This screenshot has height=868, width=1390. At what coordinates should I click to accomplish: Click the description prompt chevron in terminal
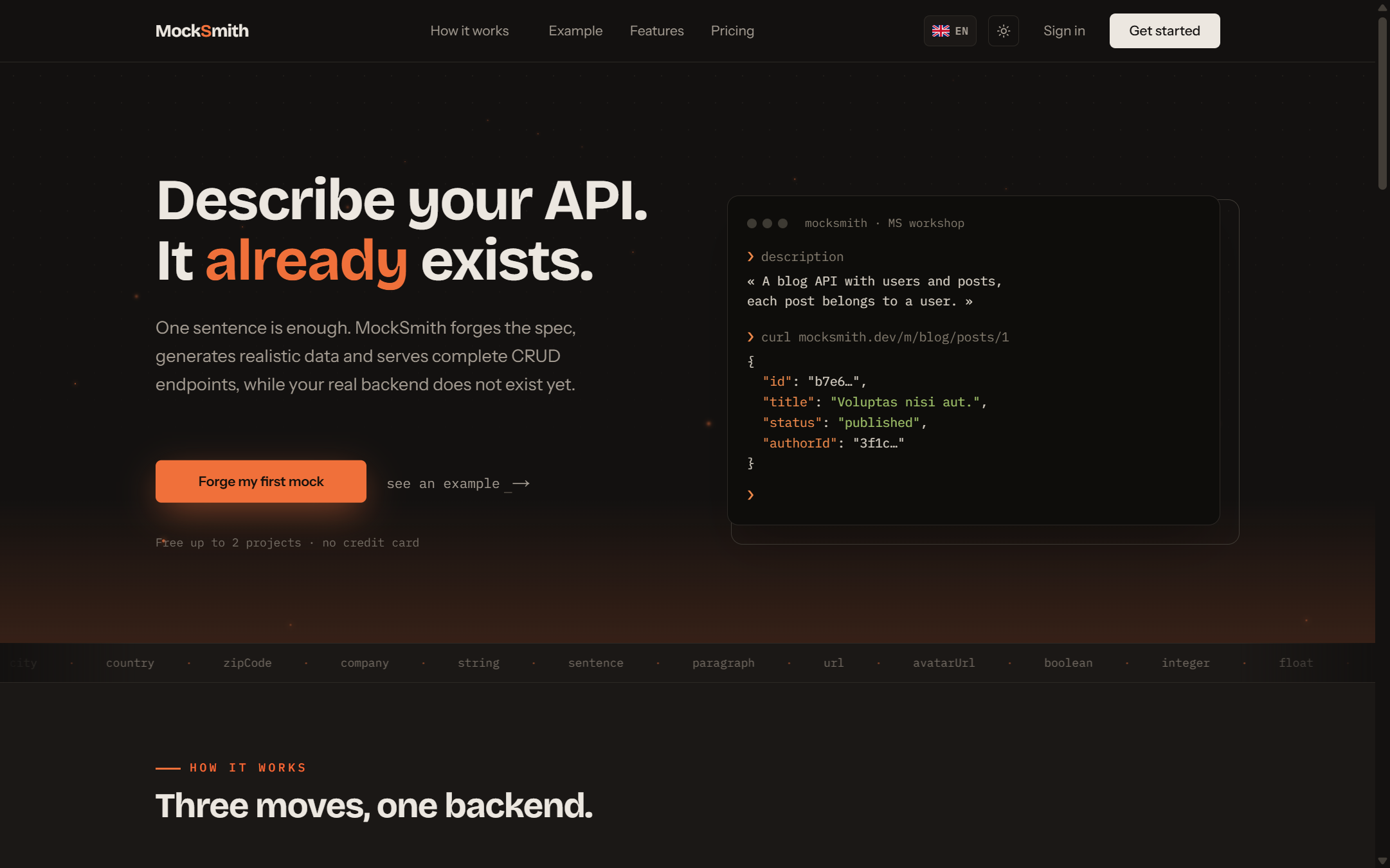pyautogui.click(x=750, y=257)
